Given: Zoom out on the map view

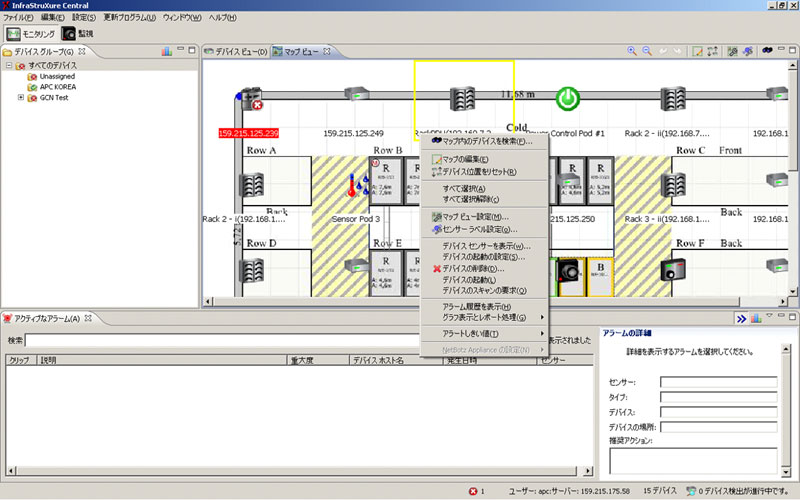Looking at the screenshot, I should pyautogui.click(x=647, y=51).
